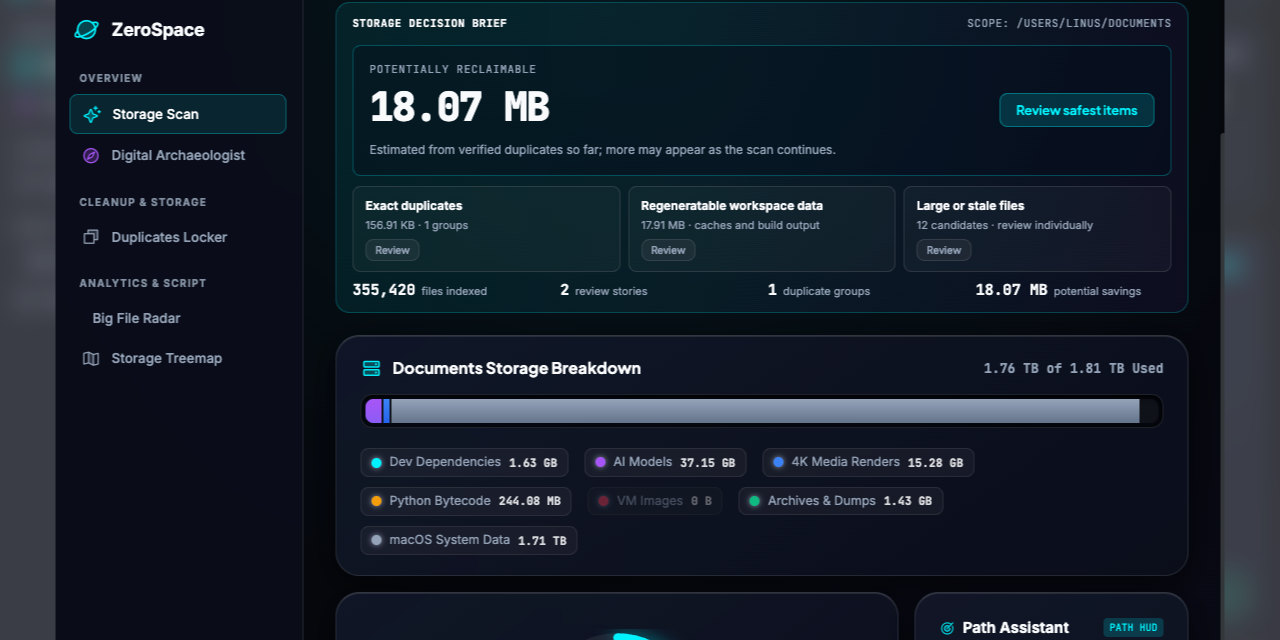Click the gray segment of storage bar
1280x640 pixels.
click(765, 411)
